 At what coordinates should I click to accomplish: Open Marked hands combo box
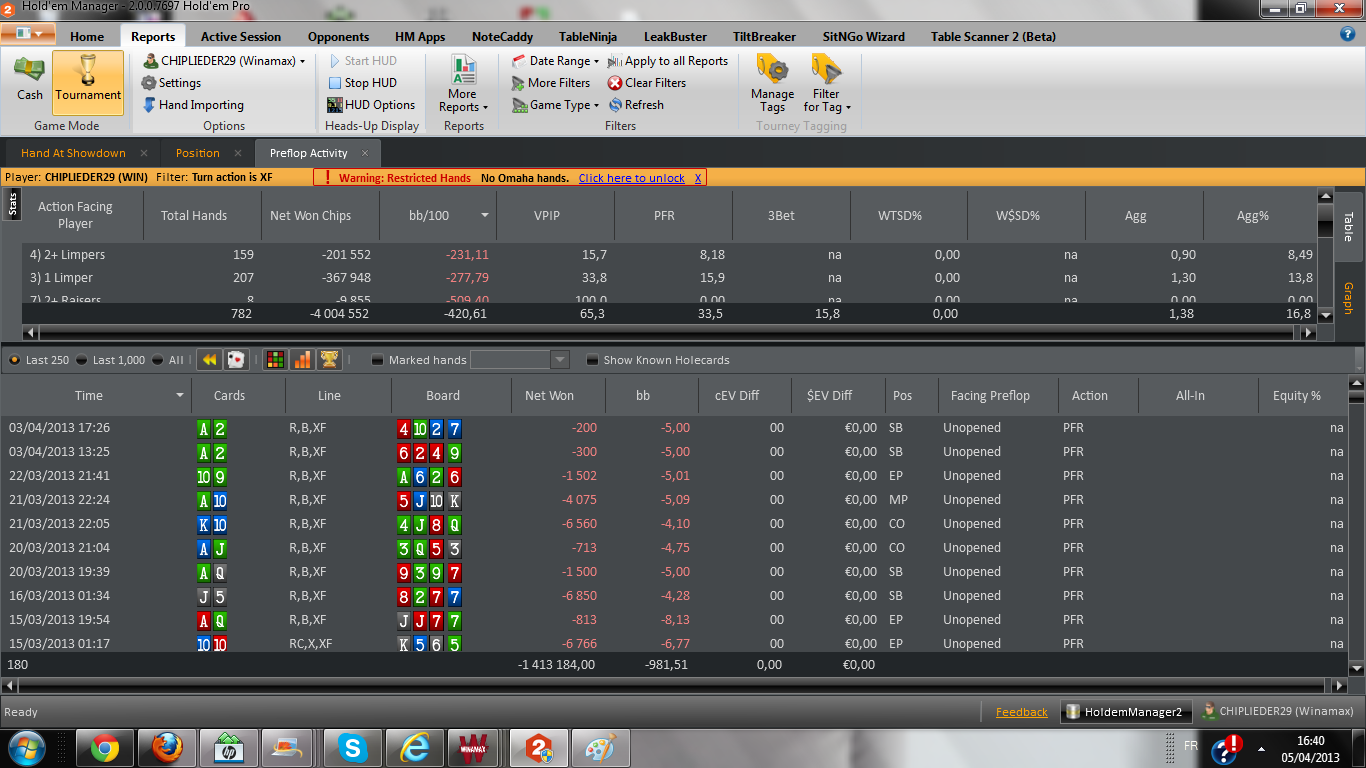point(519,360)
